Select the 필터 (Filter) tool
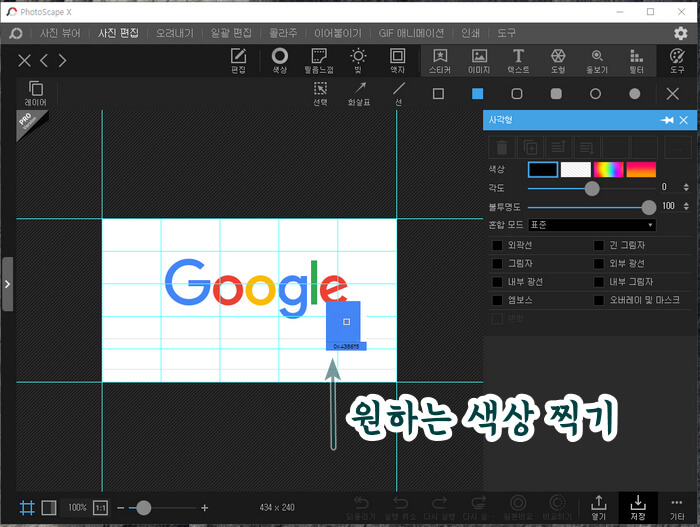 point(636,61)
